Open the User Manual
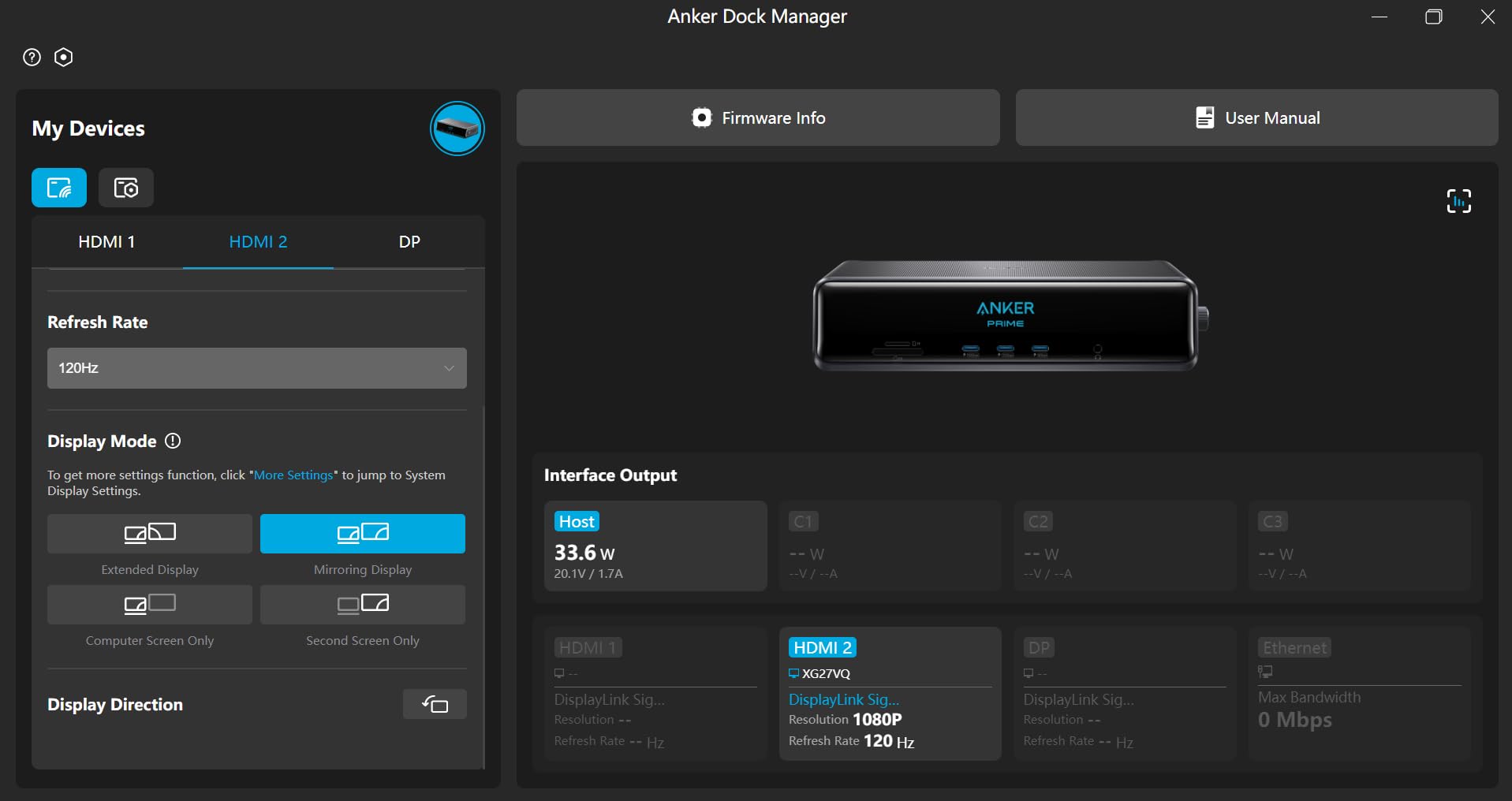 (1257, 117)
